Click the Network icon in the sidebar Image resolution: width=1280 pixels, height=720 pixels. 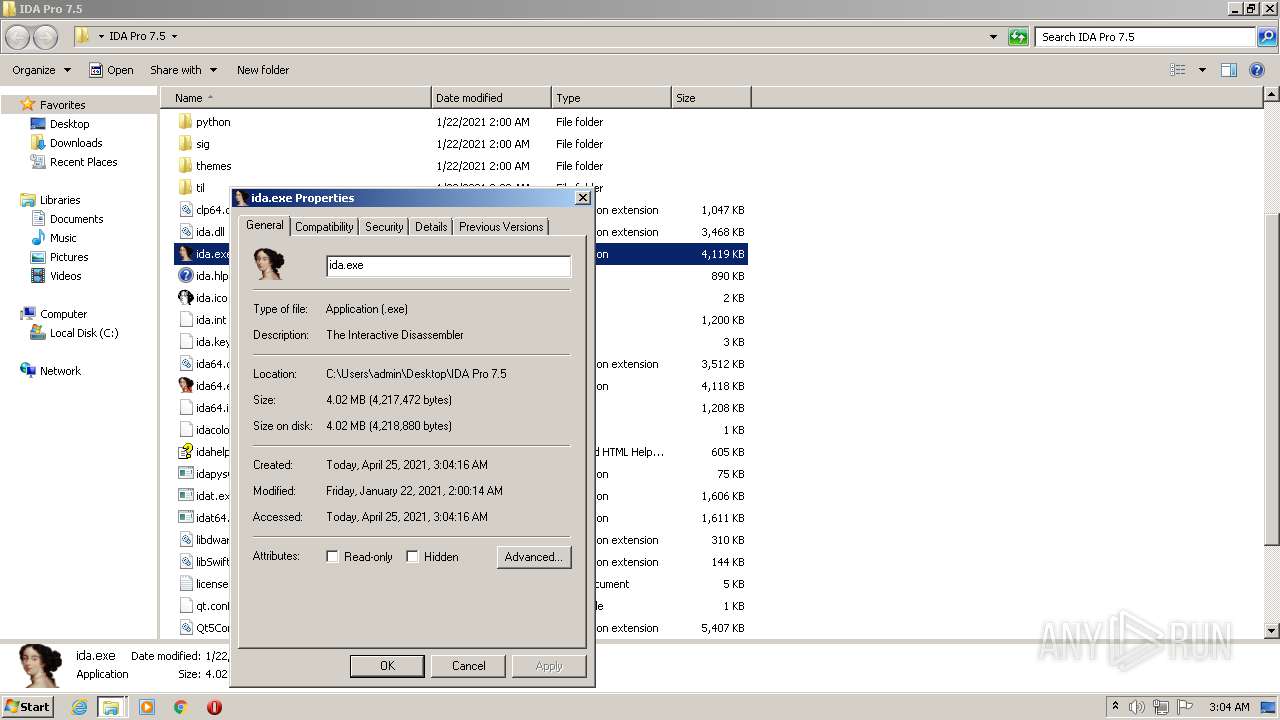(x=28, y=371)
